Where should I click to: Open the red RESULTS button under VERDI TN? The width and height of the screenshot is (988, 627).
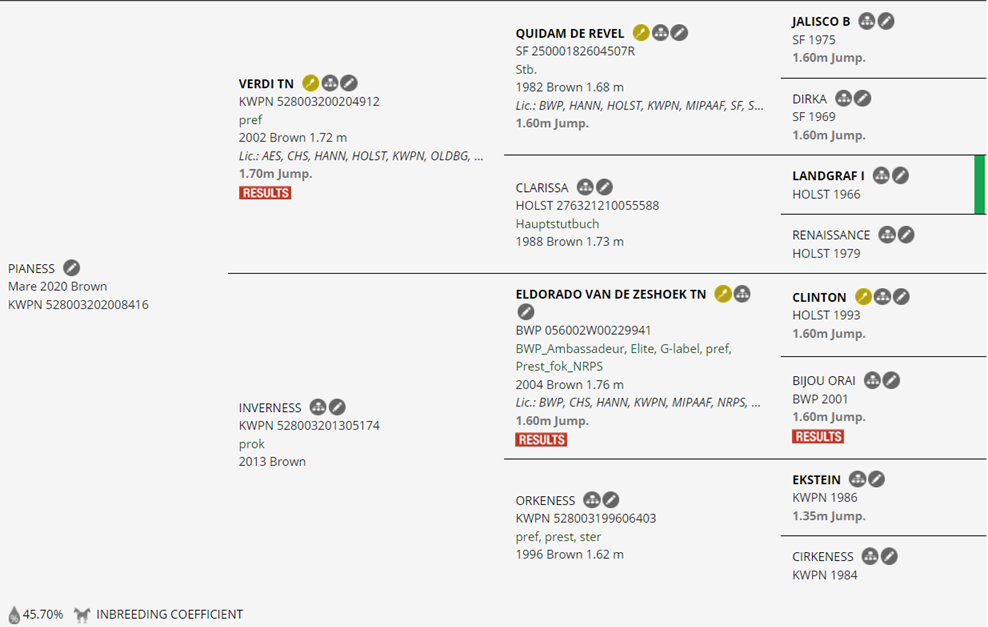[265, 193]
